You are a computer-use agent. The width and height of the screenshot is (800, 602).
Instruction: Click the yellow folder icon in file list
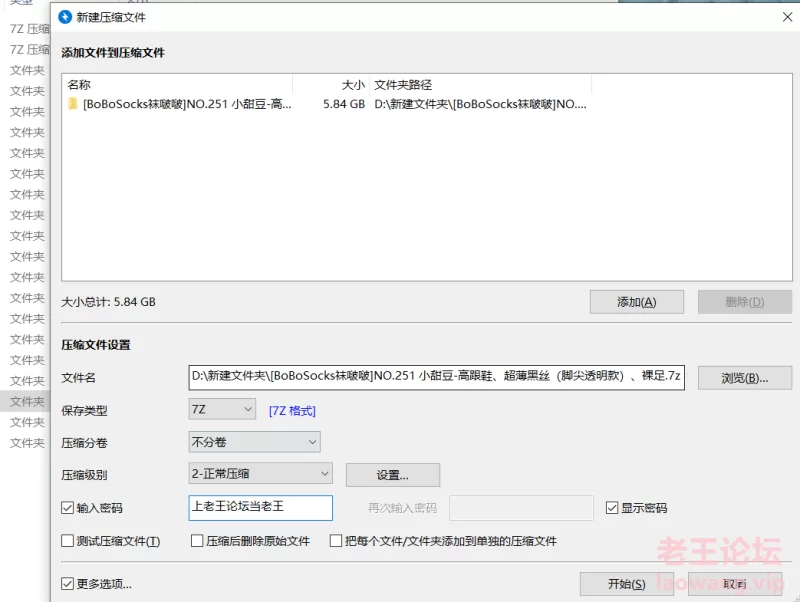(73, 104)
